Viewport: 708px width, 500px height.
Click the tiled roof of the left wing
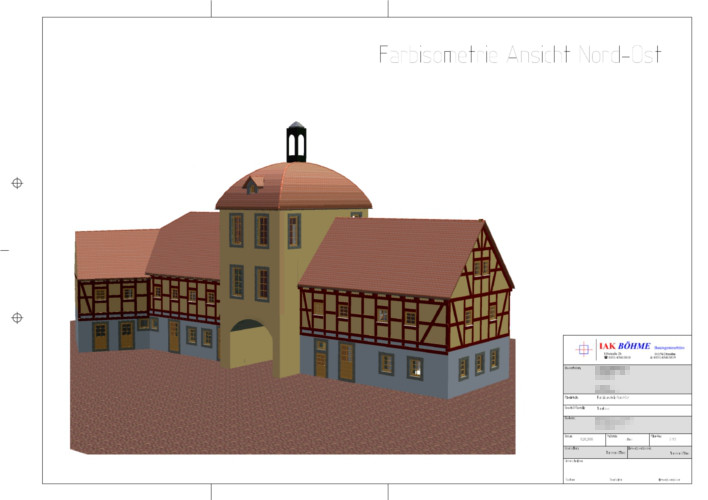coord(113,253)
